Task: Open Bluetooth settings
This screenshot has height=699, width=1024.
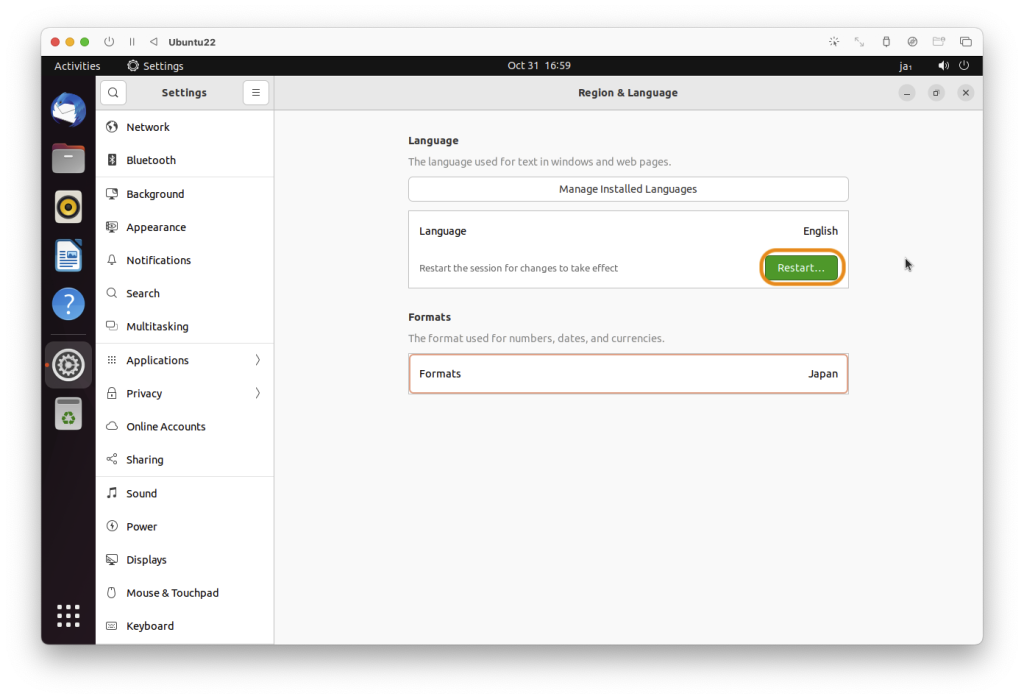Action: [x=185, y=160]
